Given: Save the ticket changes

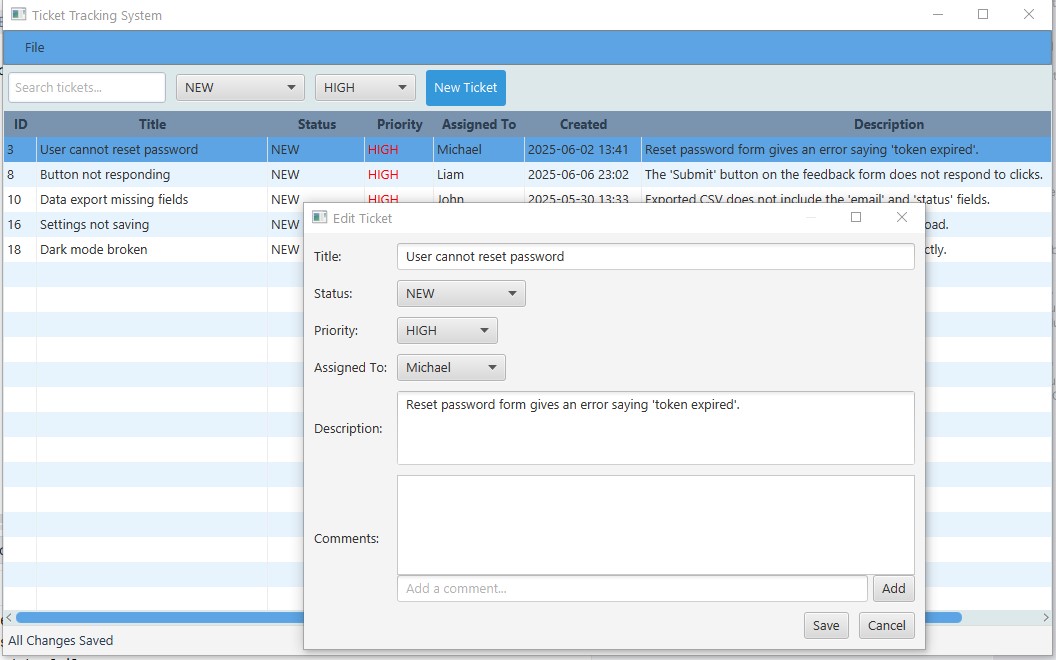Looking at the screenshot, I should coord(826,626).
